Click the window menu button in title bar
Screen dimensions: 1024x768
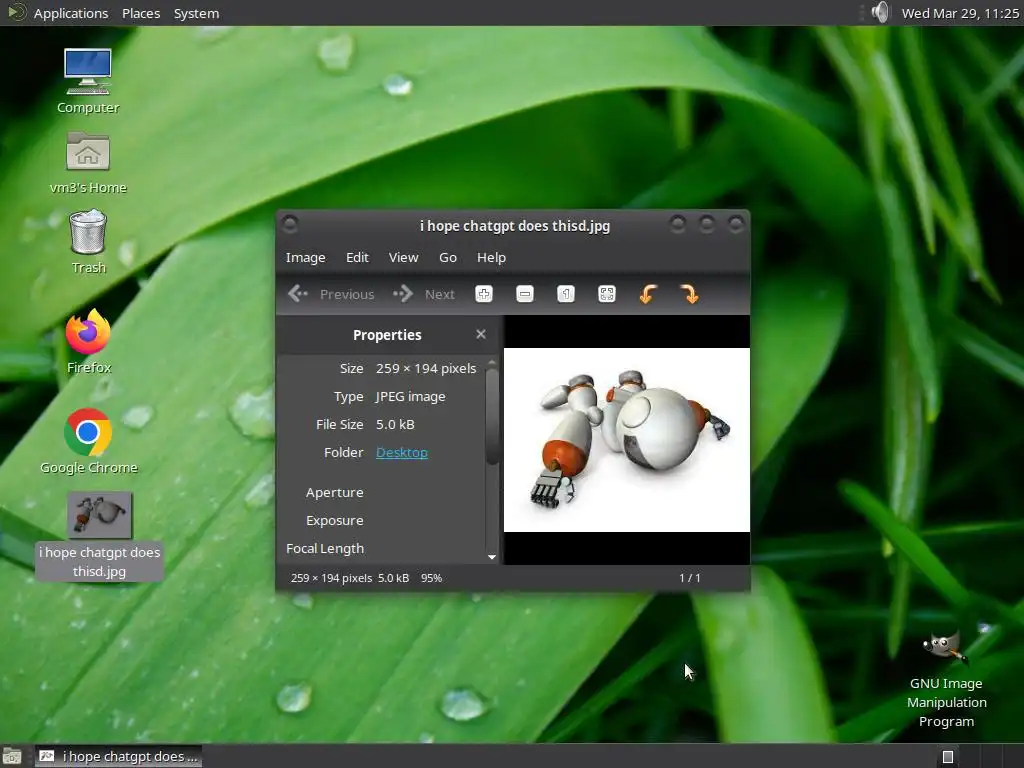pos(290,225)
